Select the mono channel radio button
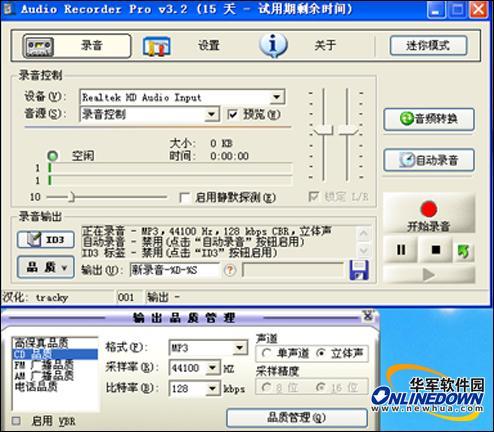494x432 pixels. 266,353
